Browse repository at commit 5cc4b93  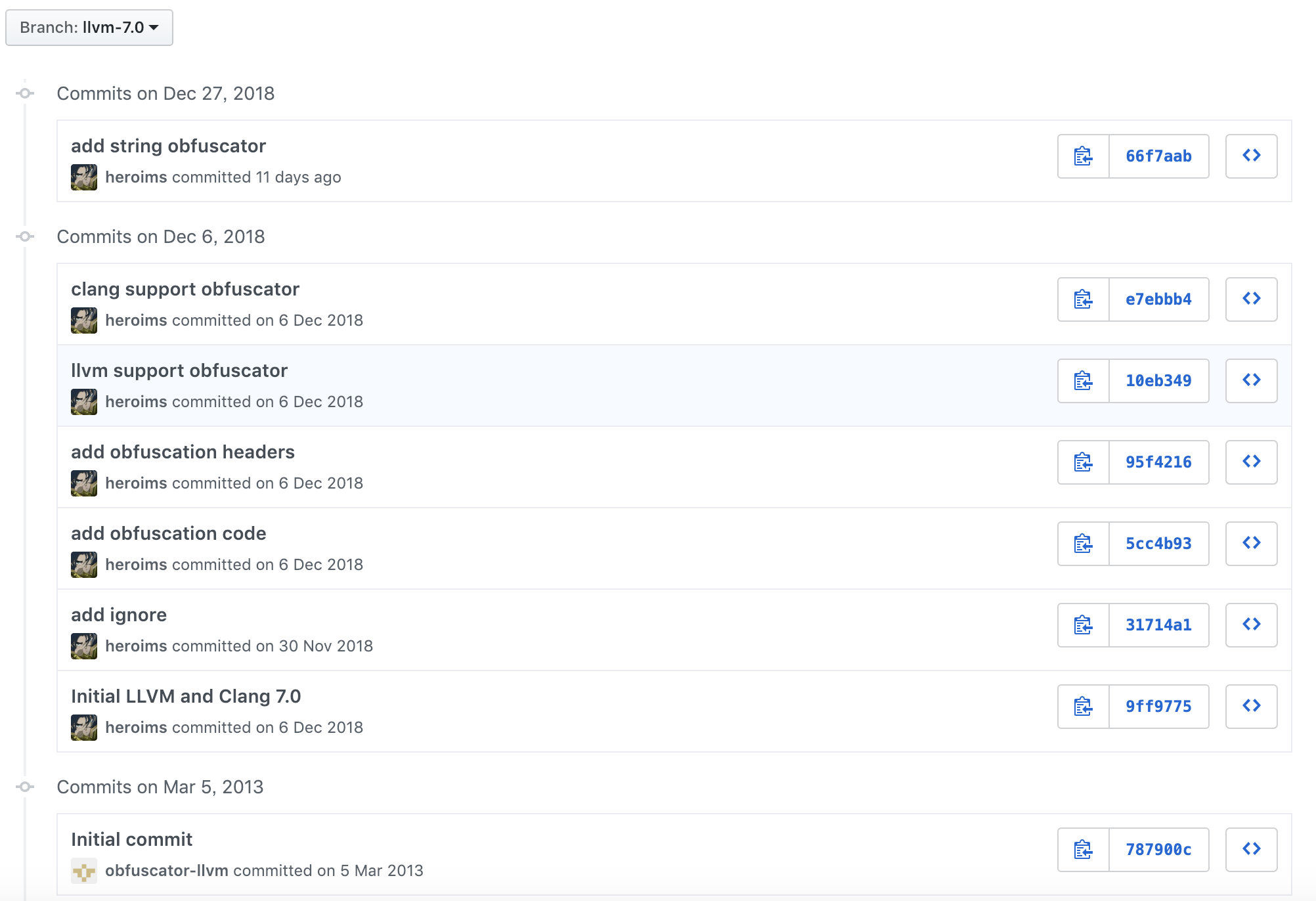coord(1251,544)
